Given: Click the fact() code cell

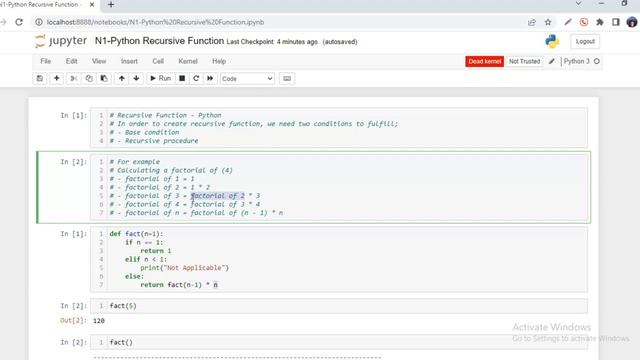Looking at the screenshot, I should (339, 342).
